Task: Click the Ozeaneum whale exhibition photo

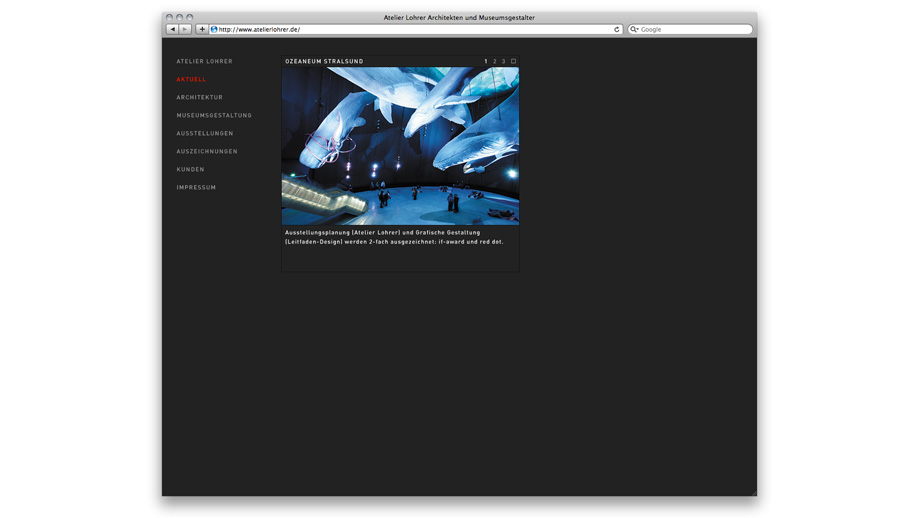Action: (x=400, y=146)
